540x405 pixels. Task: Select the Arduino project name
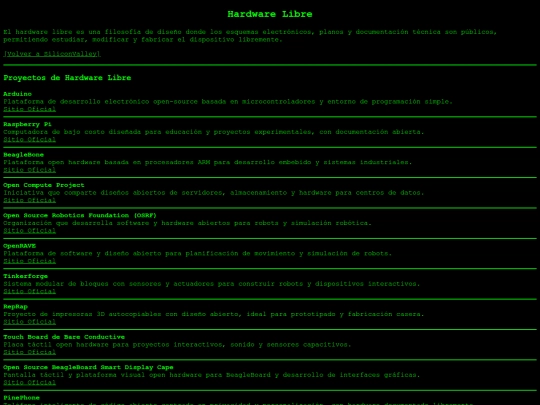(x=18, y=94)
